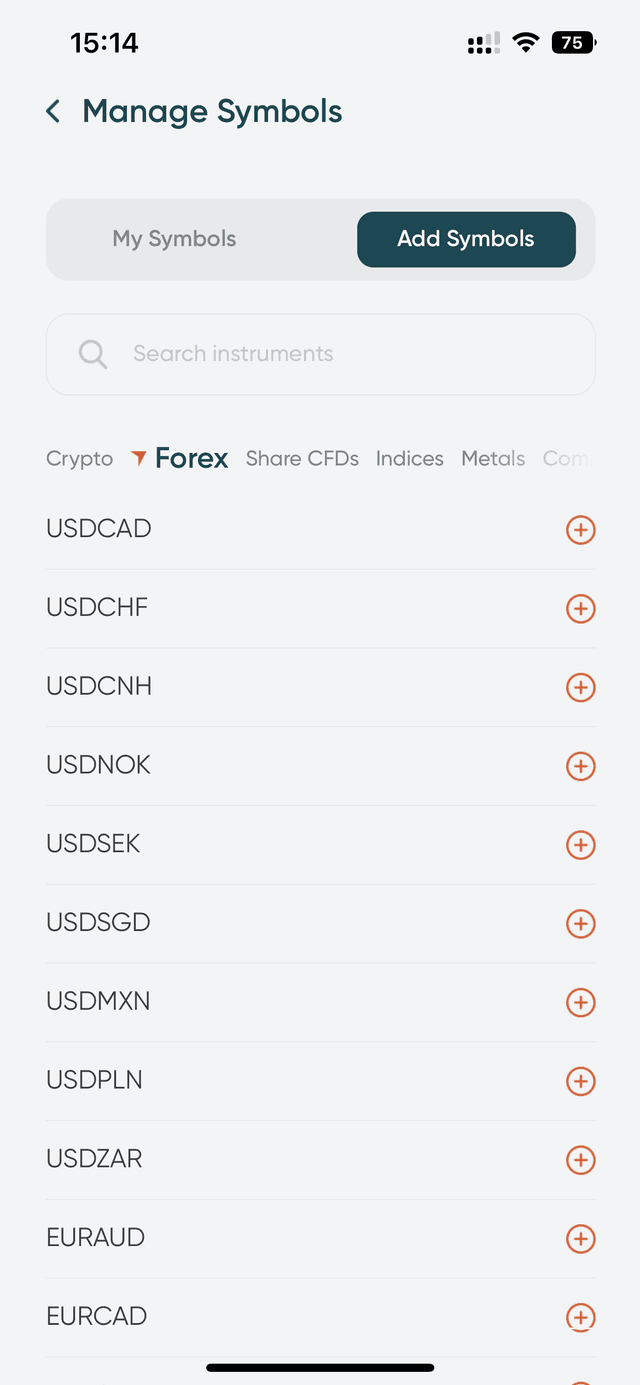Add USDNOK to my symbols
Screen dimensions: 640x1385
(580, 766)
